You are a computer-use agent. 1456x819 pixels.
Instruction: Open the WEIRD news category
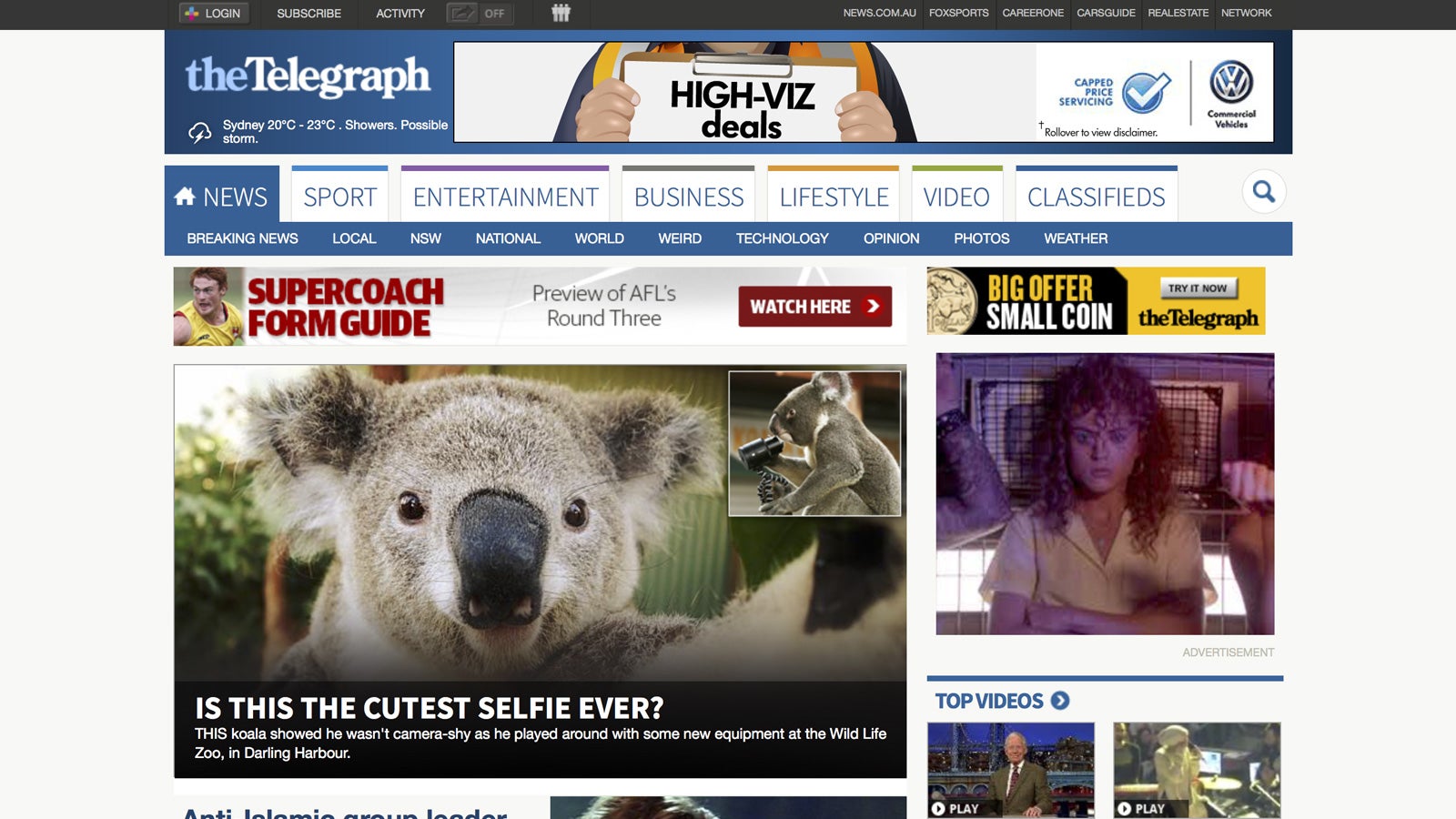678,238
